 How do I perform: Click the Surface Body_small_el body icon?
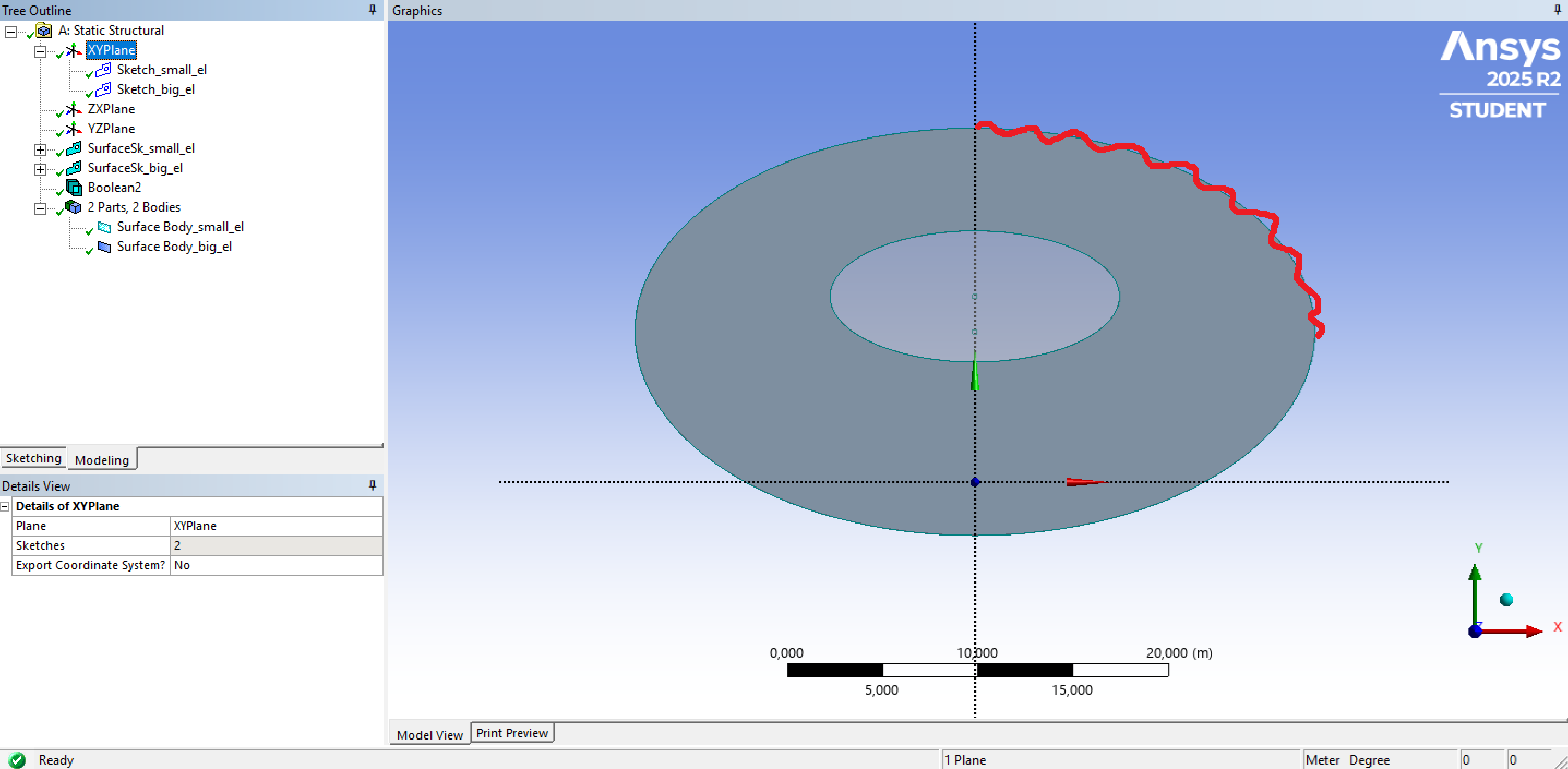pos(104,227)
